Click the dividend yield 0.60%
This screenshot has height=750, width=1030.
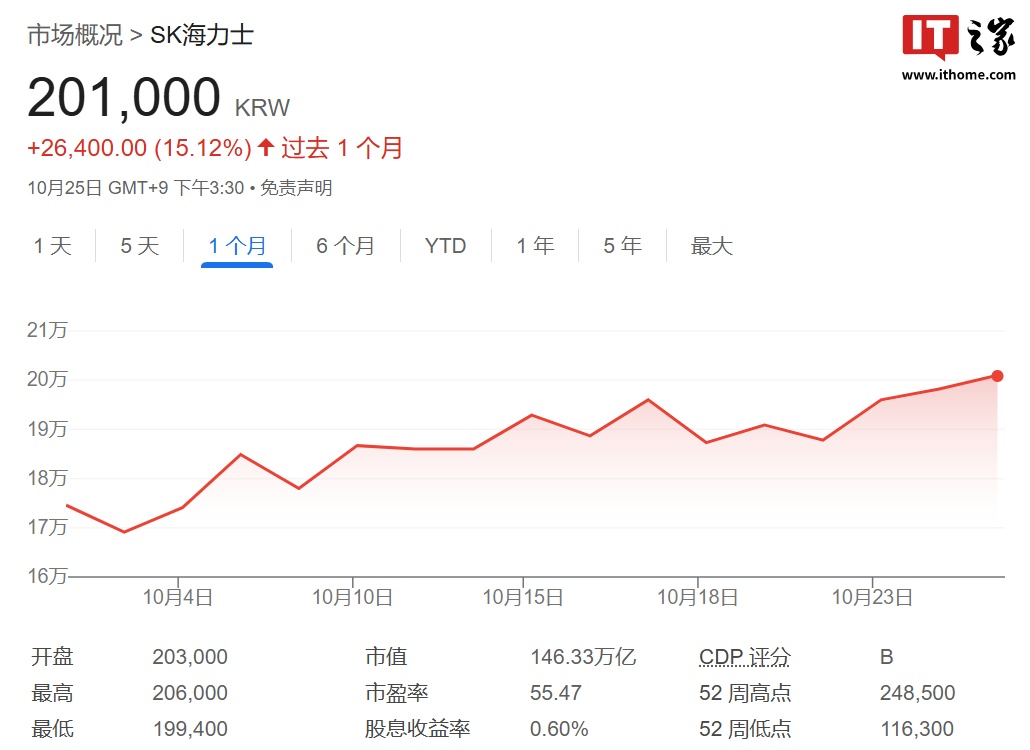[559, 729]
